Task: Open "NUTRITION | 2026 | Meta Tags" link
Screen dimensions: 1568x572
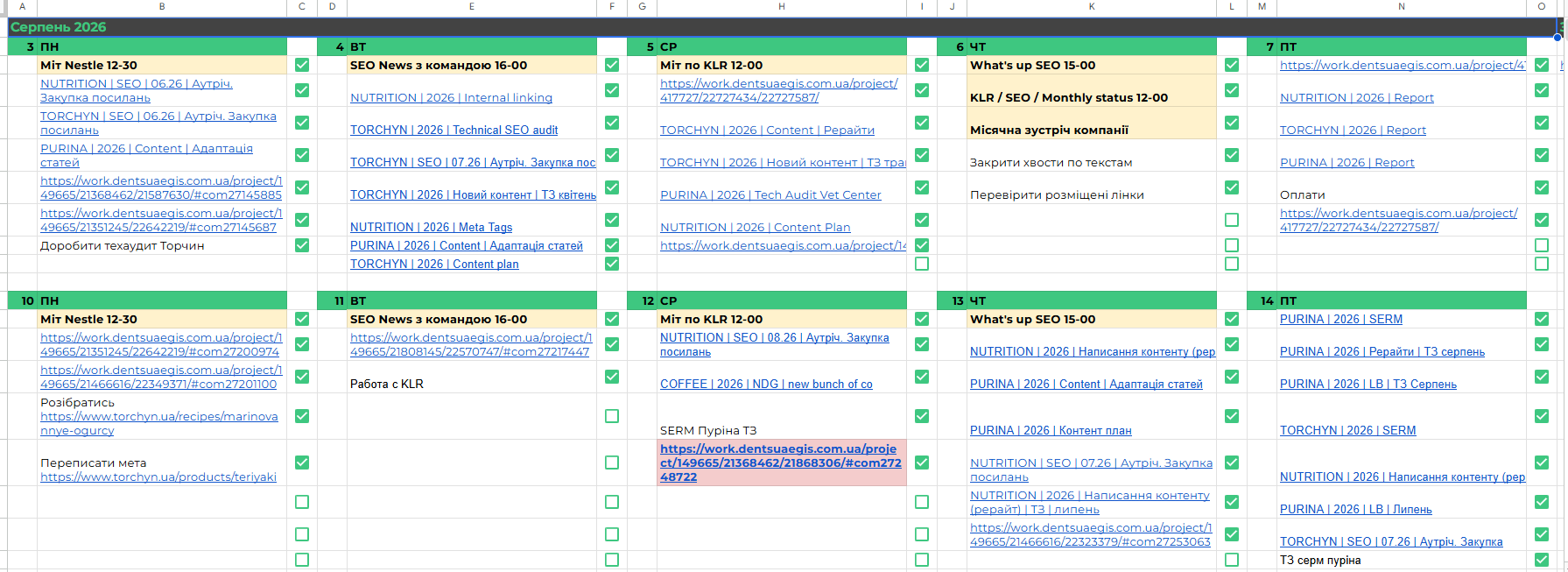Action: (431, 228)
